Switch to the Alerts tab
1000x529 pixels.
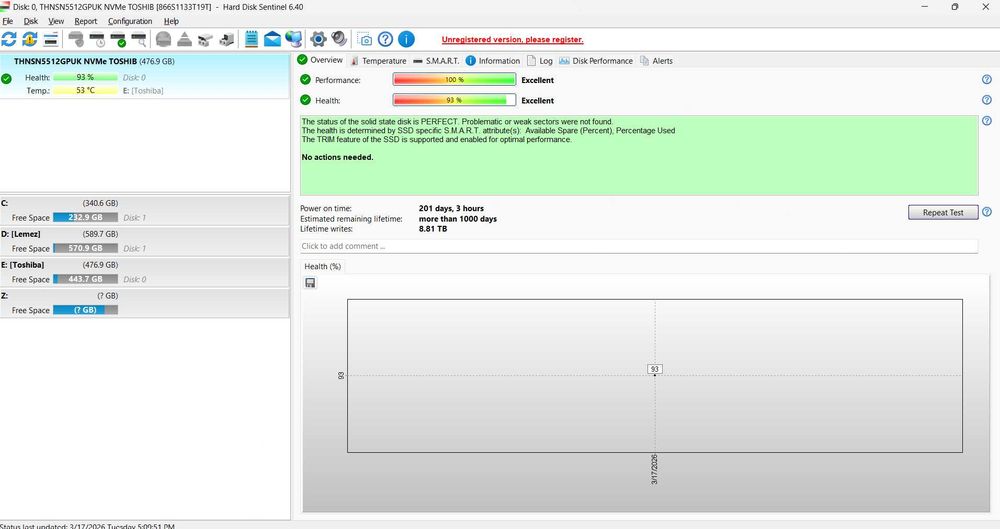pos(656,61)
